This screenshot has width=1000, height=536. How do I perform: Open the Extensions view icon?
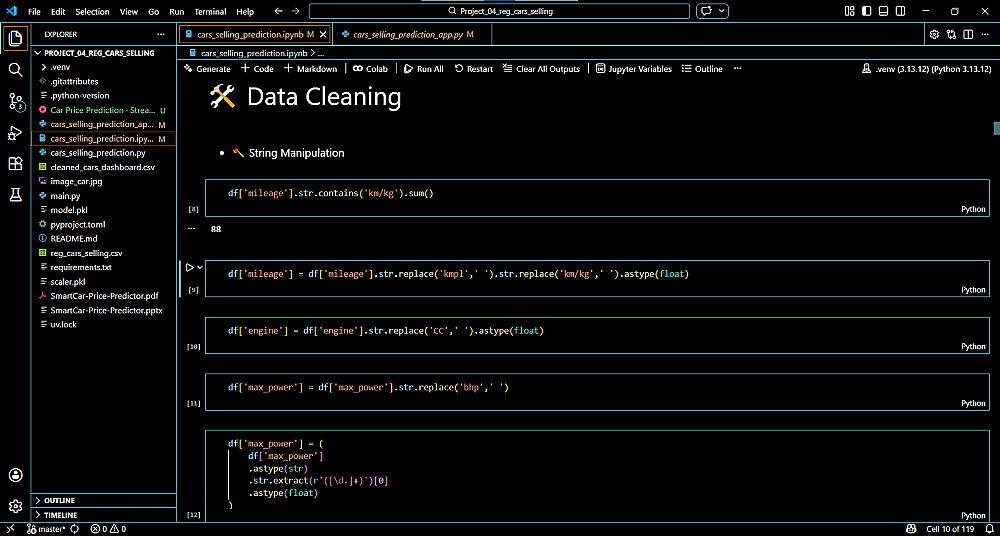tap(15, 164)
